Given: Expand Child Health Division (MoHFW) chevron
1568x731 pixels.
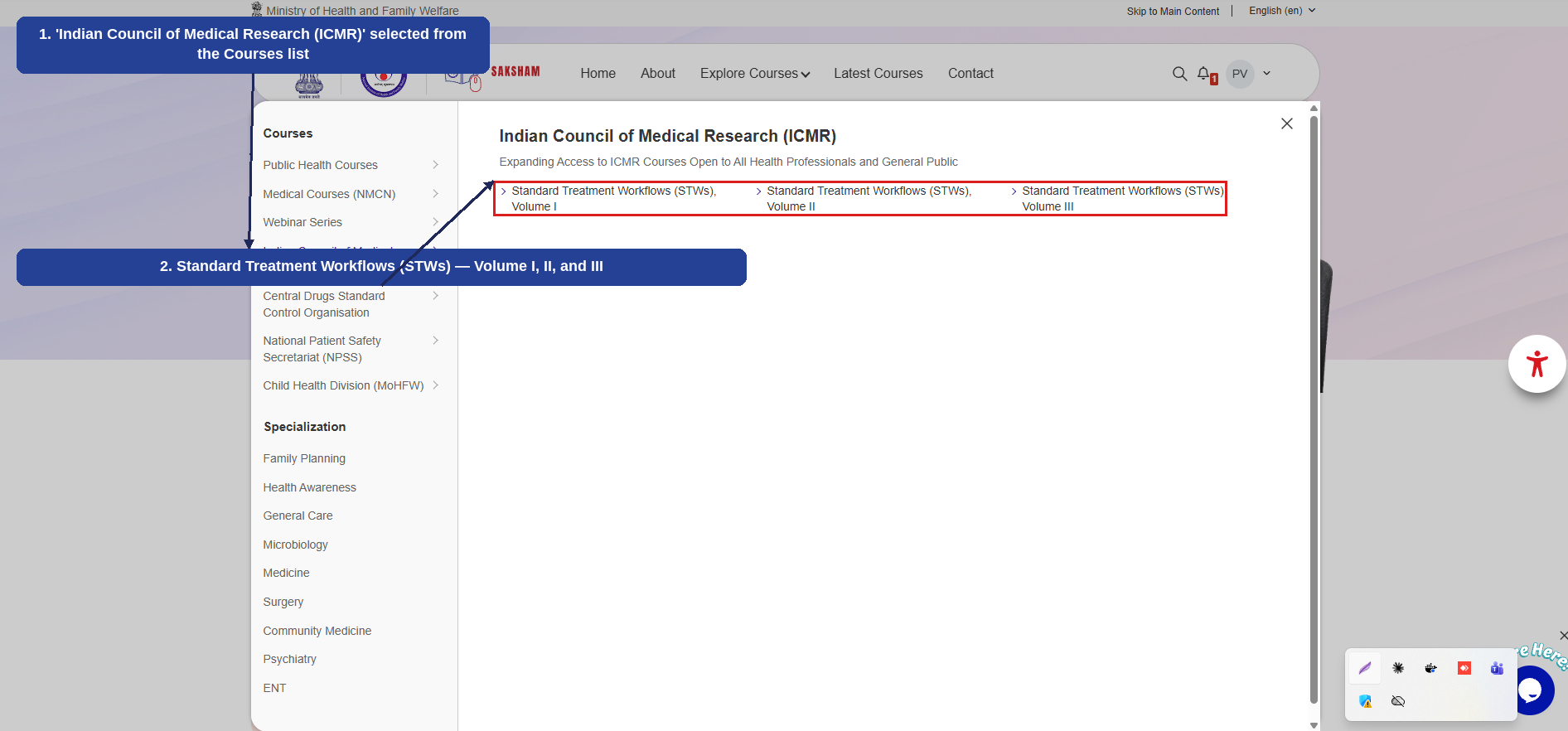Looking at the screenshot, I should 435,385.
